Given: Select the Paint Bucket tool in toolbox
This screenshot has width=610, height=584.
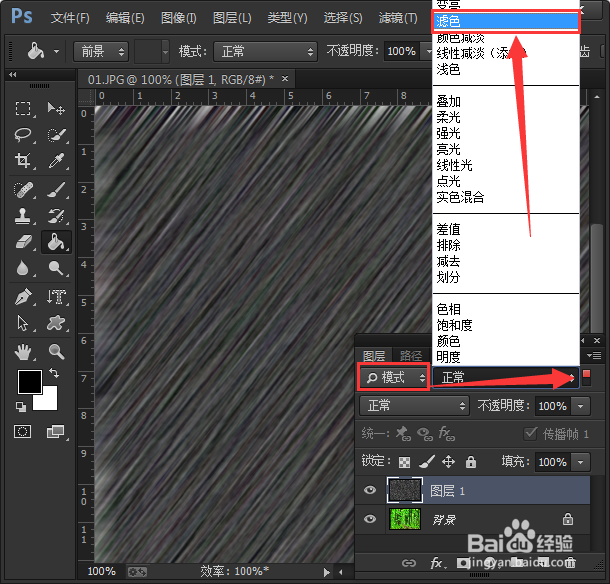Looking at the screenshot, I should pos(56,242).
